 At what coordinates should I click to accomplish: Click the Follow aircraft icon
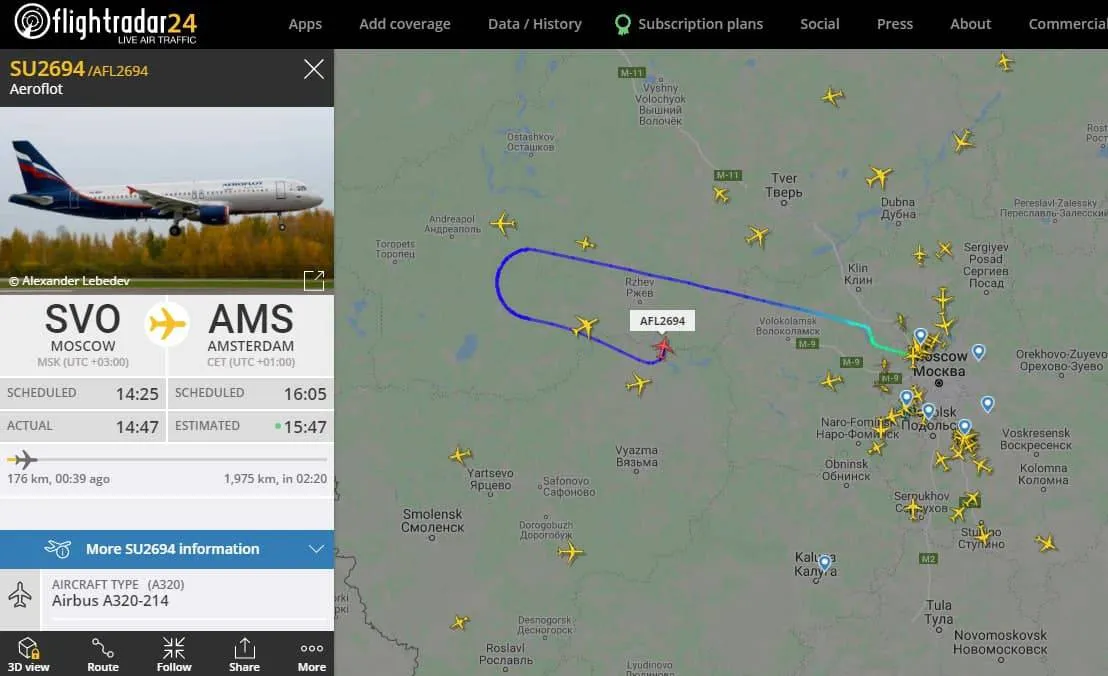click(174, 647)
